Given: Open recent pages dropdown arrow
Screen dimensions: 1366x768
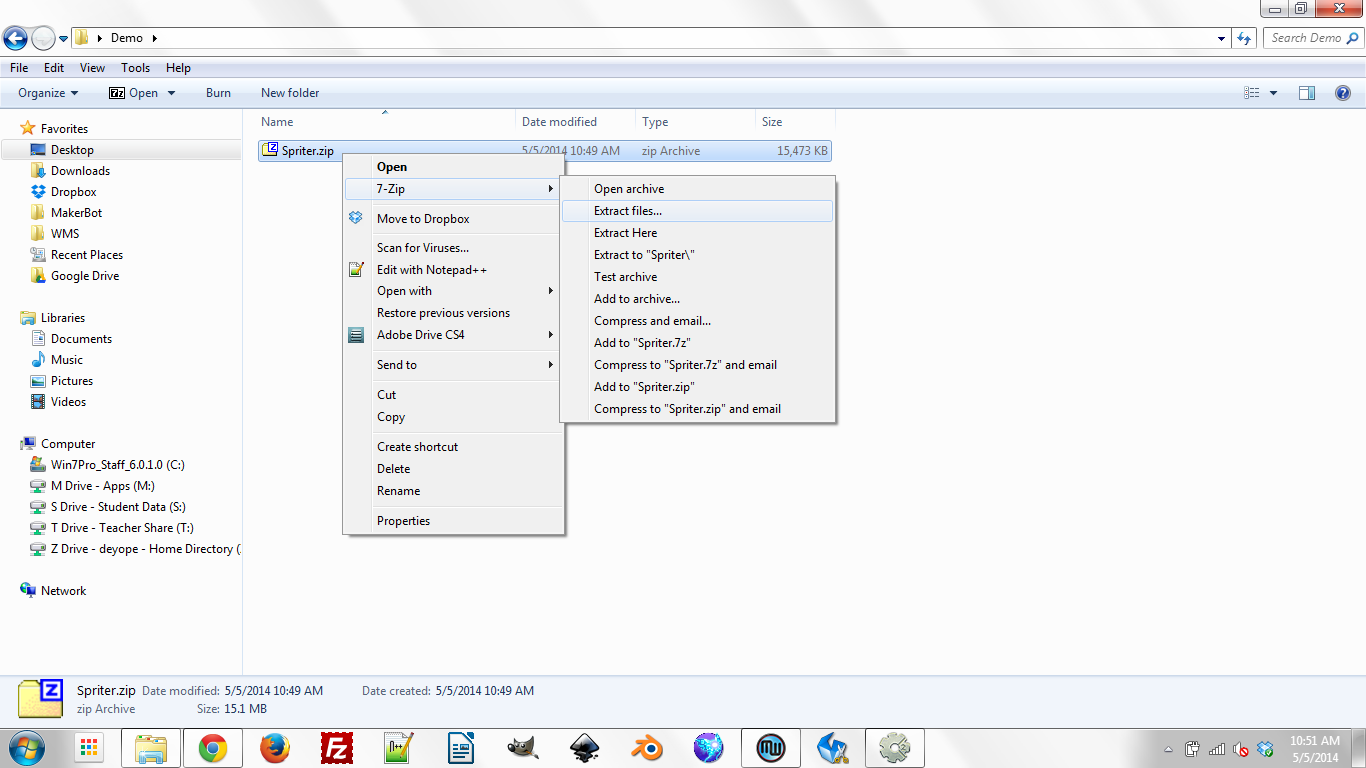Looking at the screenshot, I should (64, 39).
